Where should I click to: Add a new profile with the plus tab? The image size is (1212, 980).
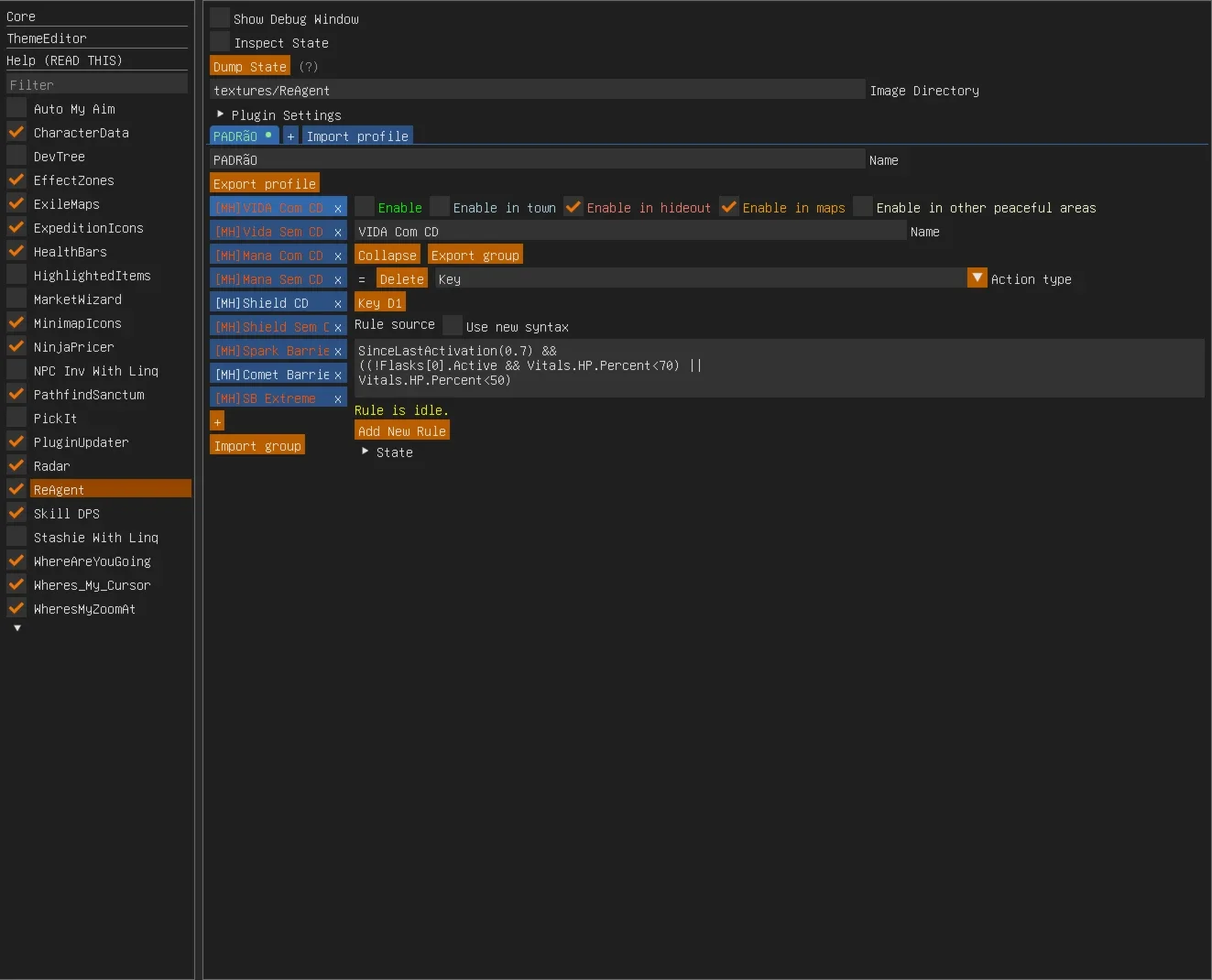(290, 136)
